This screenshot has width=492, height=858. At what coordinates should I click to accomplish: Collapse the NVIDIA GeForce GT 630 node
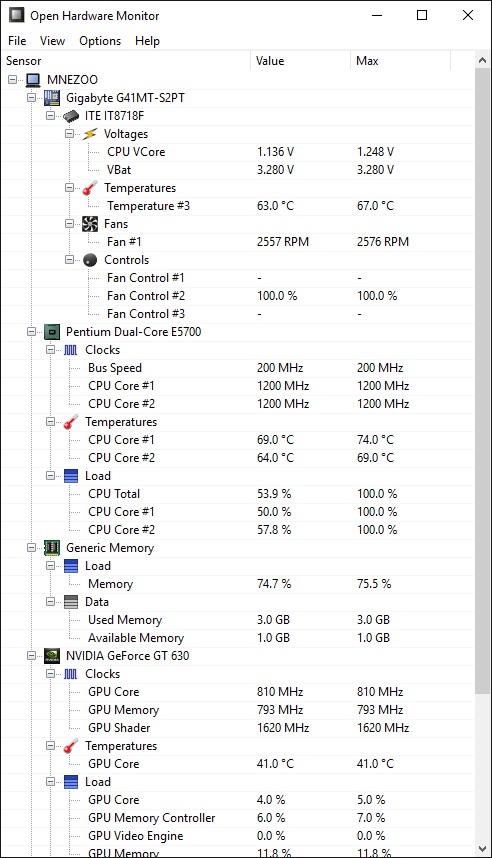point(32,656)
